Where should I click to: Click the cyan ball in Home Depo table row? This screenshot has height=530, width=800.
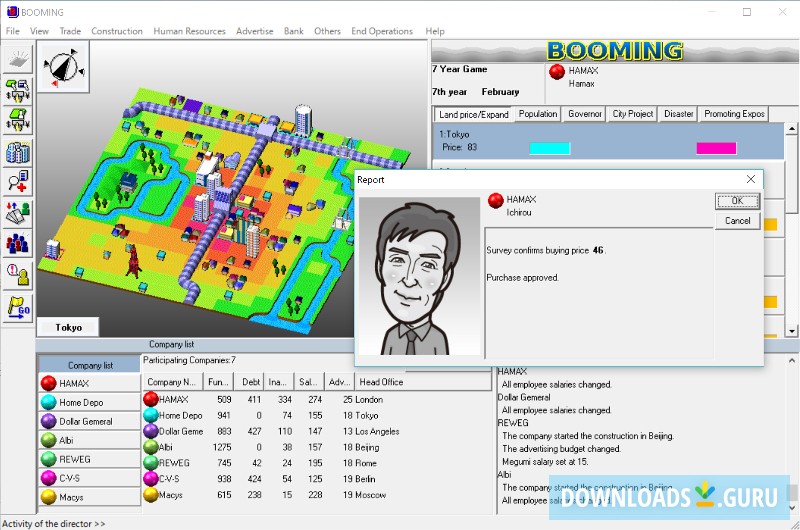151,415
